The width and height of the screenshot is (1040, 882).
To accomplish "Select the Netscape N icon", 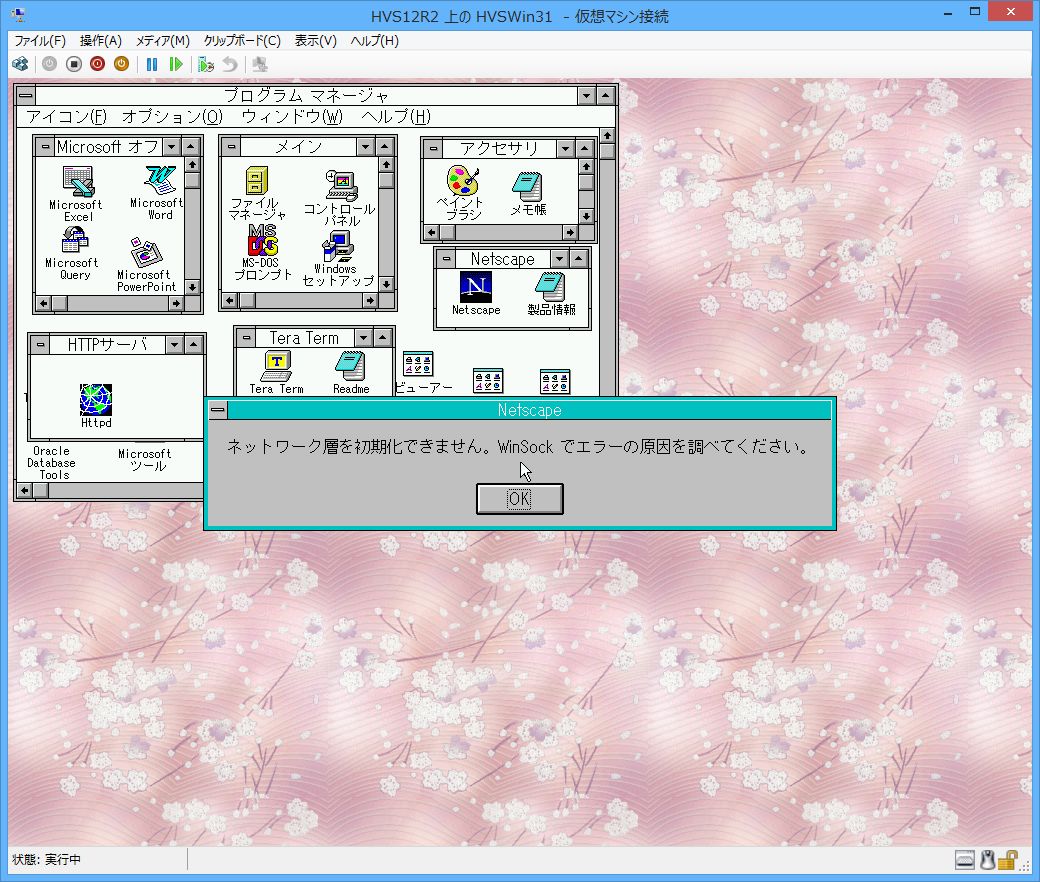I will click(476, 287).
